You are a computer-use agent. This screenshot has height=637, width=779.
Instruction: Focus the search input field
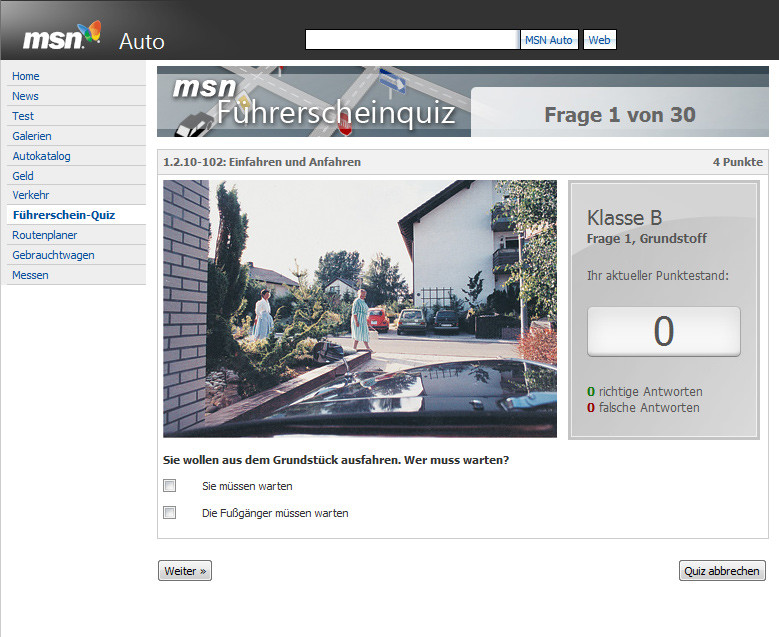click(x=412, y=40)
